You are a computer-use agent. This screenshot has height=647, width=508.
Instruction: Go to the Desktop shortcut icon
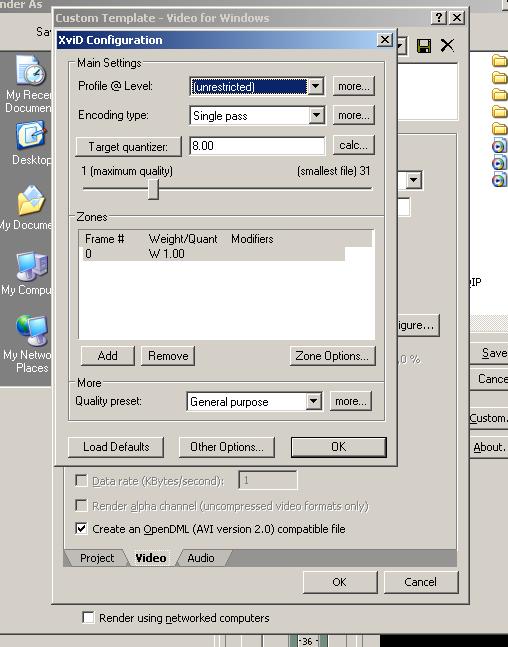[31, 136]
